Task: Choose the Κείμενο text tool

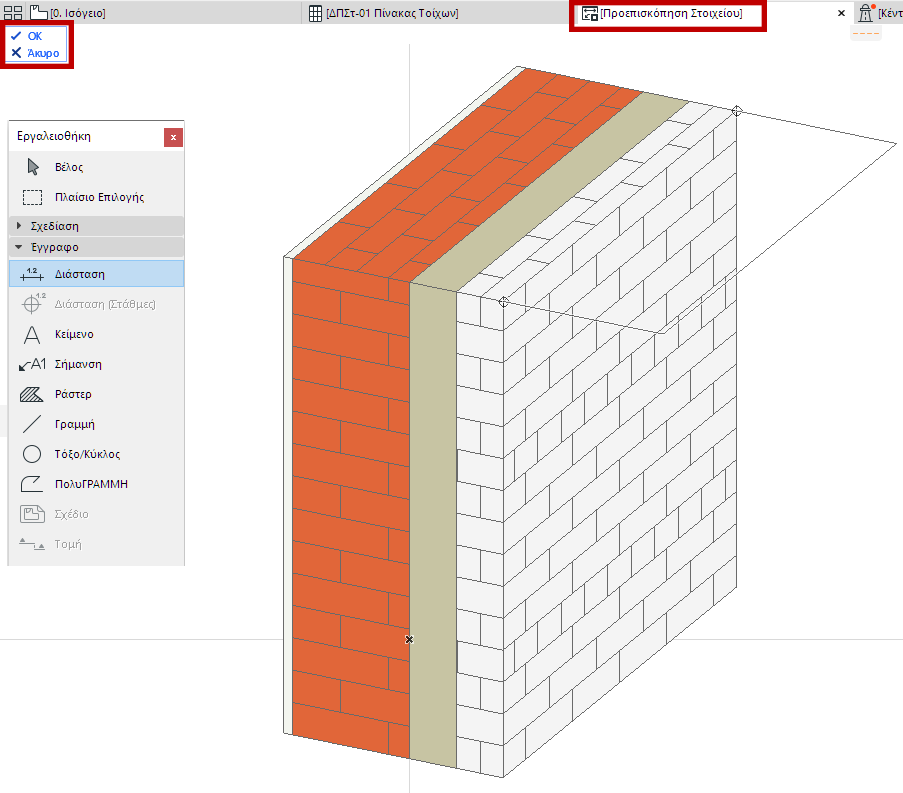Action: (96, 334)
